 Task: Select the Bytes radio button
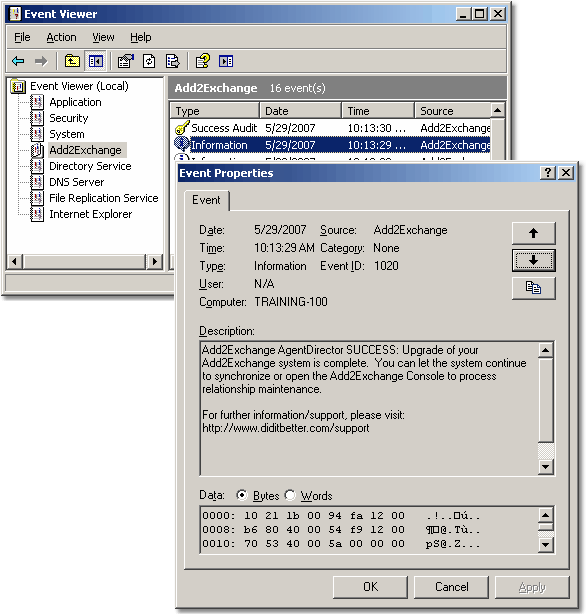click(242, 495)
